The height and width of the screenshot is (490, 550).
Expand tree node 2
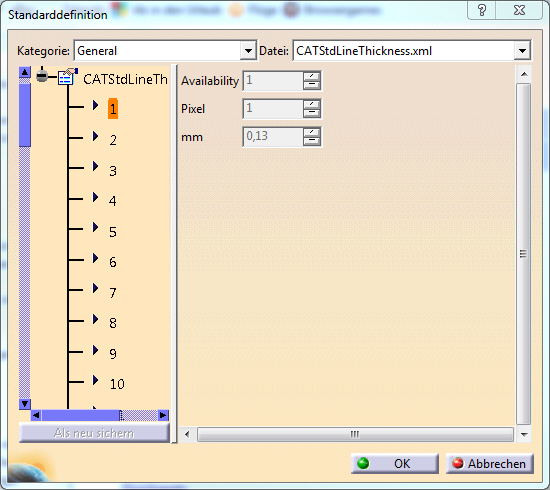coord(95,136)
